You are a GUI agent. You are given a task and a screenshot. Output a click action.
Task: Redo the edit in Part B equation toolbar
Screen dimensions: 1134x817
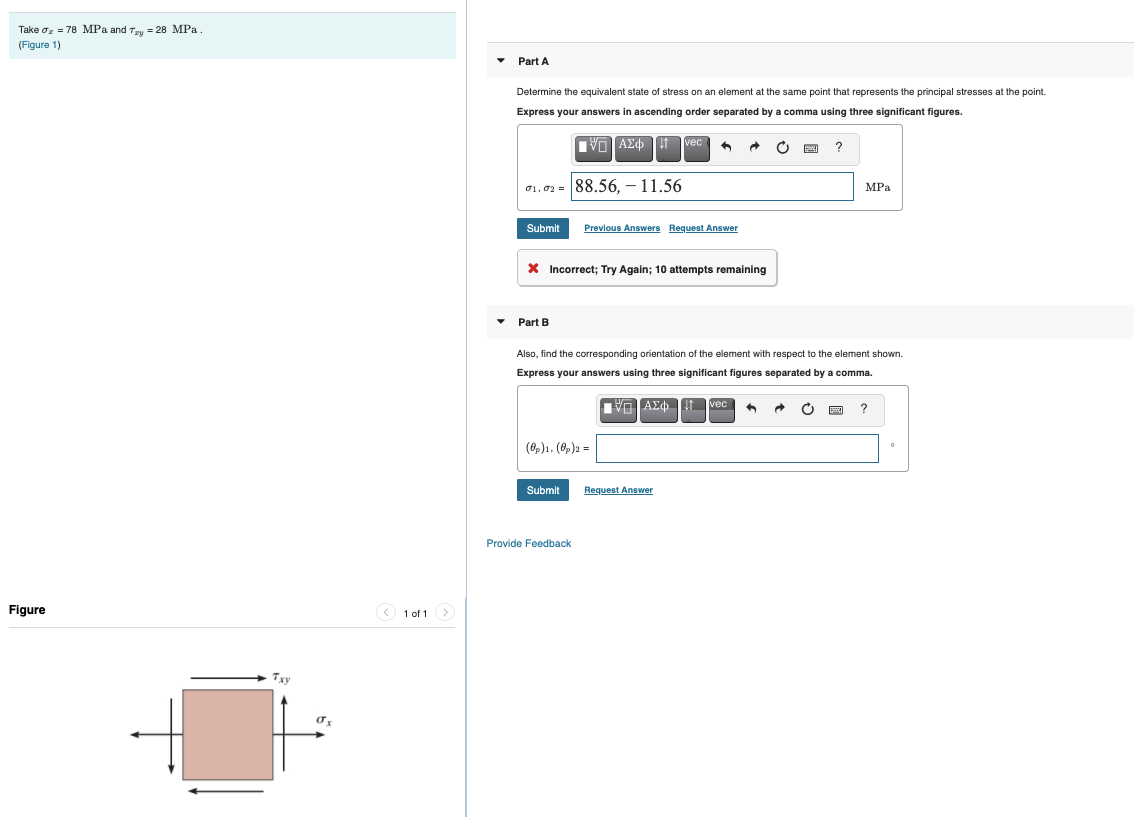tap(780, 409)
